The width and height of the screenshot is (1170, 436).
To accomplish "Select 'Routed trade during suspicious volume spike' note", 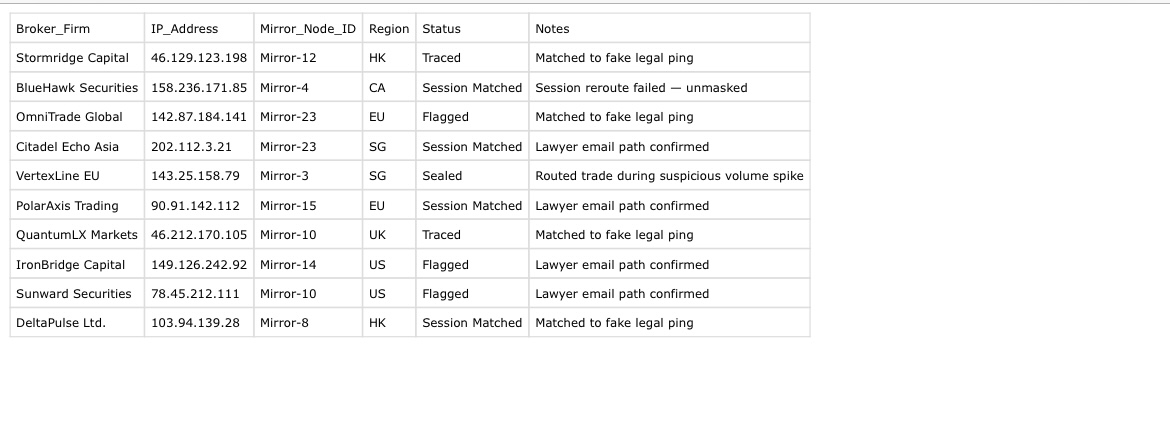I will [x=669, y=175].
